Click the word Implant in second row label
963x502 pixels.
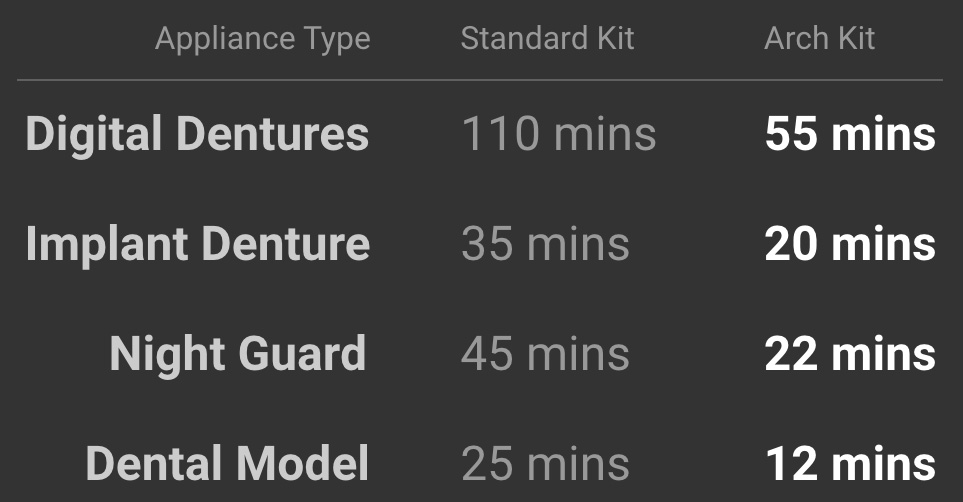coord(108,244)
